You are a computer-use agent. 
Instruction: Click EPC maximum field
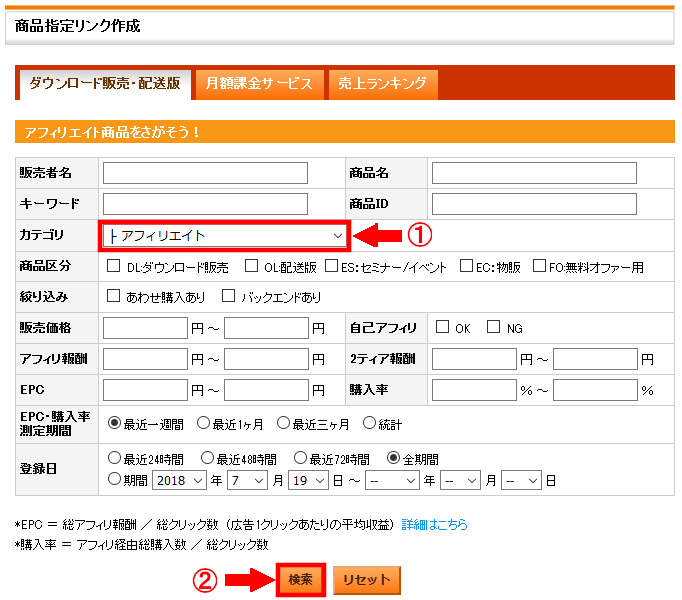click(x=266, y=390)
